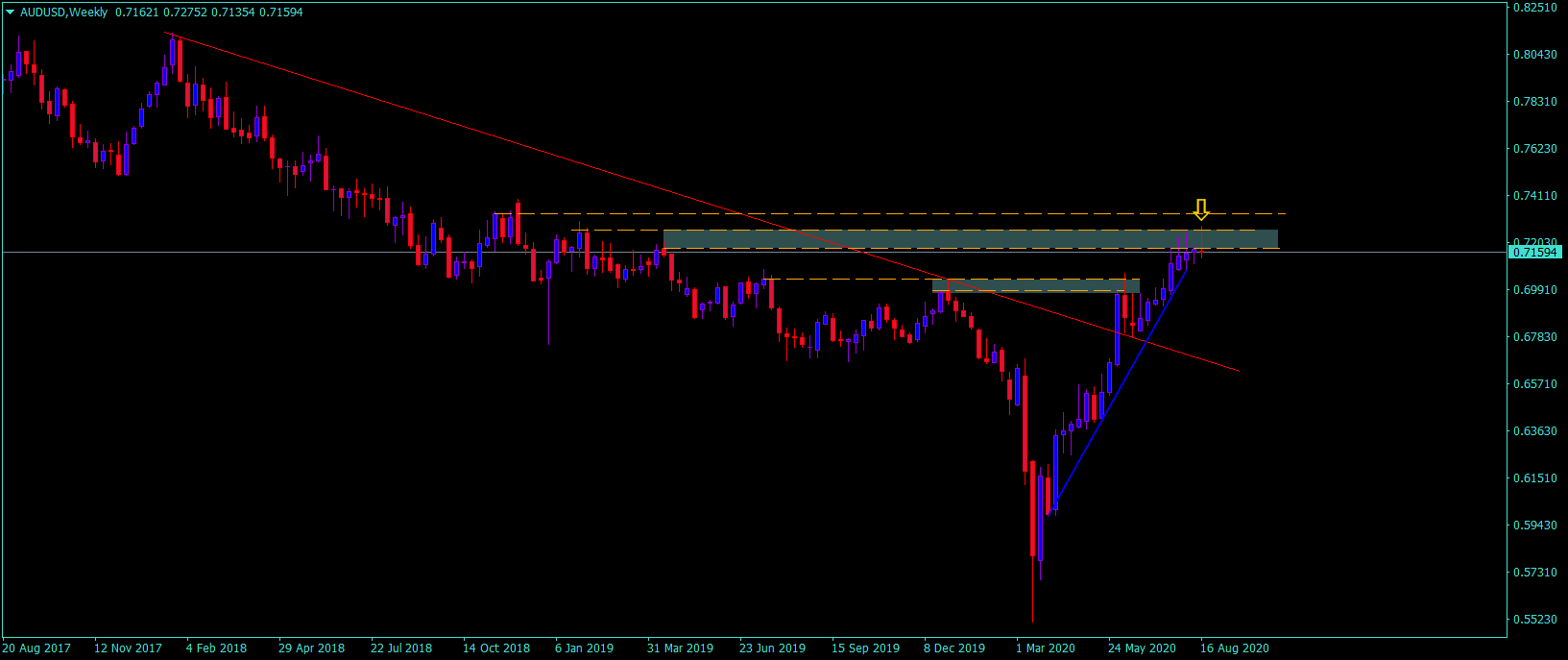Click the 0.65710 price axis label

pos(1534,384)
